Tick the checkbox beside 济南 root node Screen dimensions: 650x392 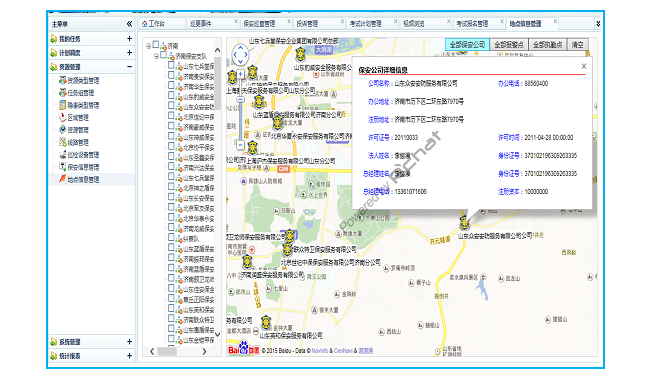coord(156,44)
